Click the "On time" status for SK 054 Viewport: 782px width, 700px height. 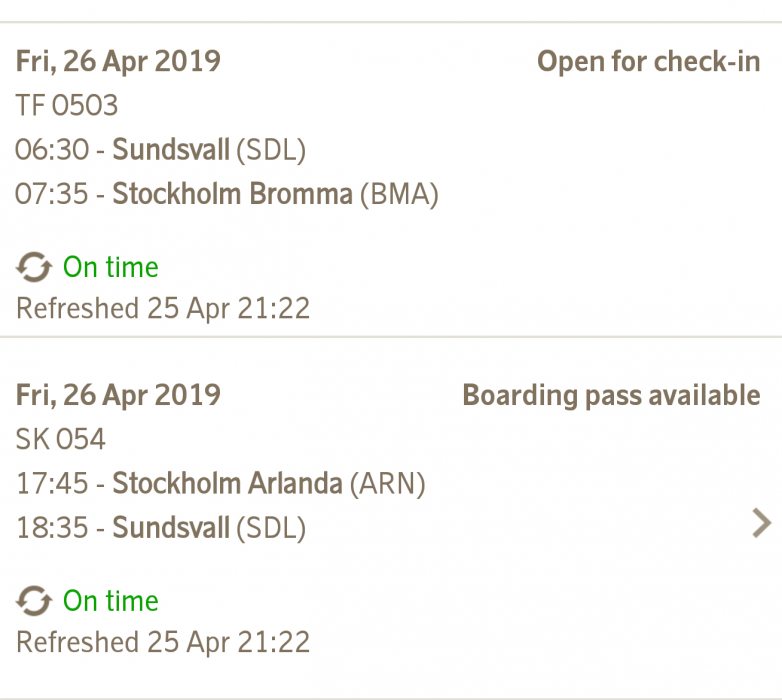(x=110, y=601)
